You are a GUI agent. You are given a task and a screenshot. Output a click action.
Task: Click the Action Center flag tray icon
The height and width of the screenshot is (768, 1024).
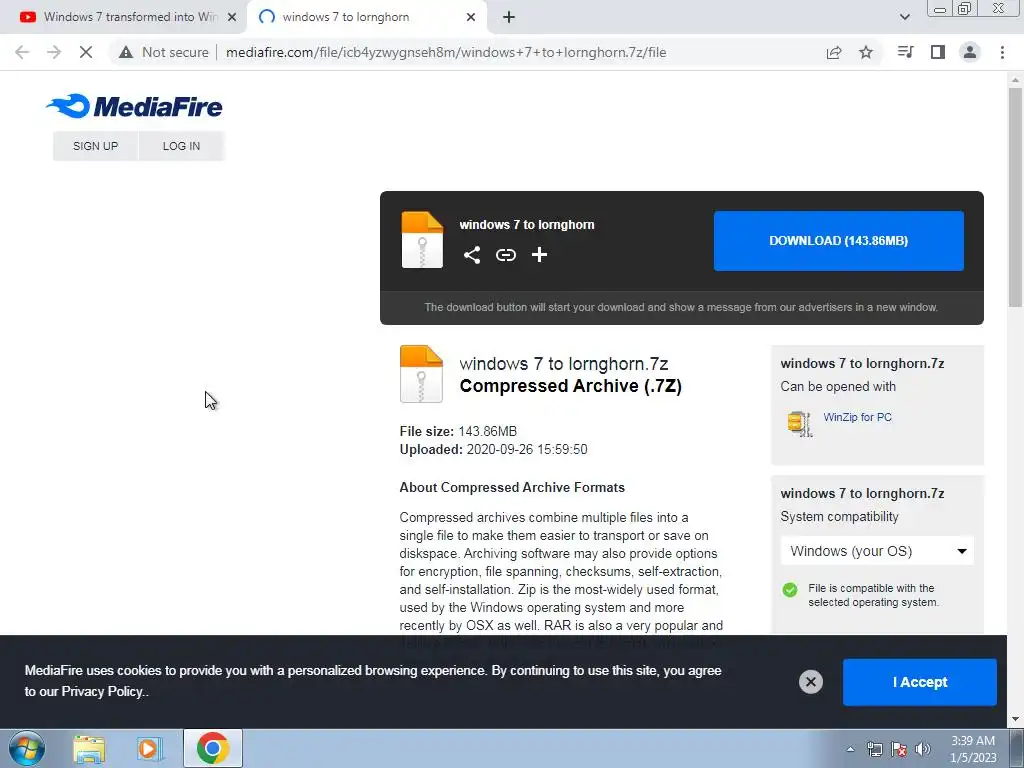click(899, 749)
